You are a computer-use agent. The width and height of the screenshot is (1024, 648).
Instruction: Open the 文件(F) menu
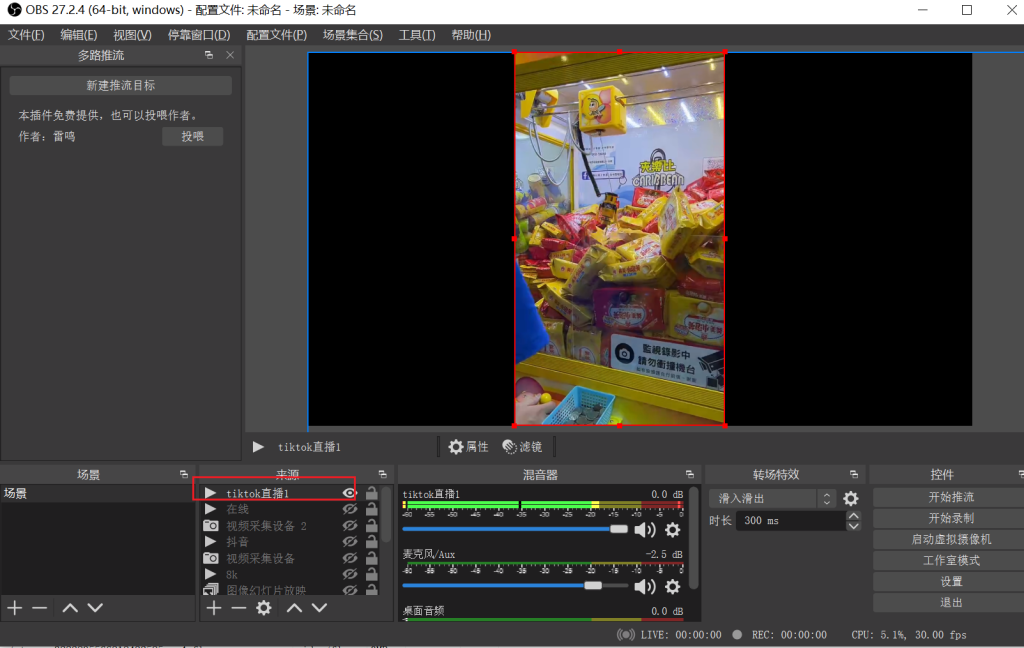[26, 35]
